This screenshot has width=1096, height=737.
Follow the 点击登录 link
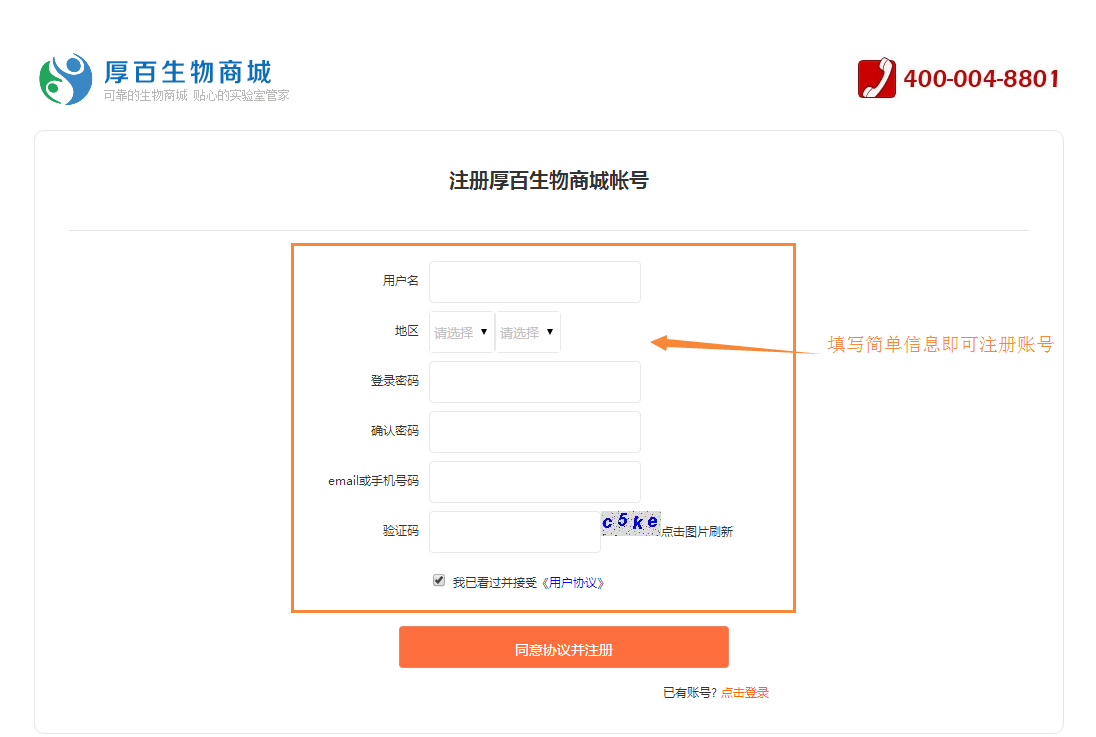point(745,693)
